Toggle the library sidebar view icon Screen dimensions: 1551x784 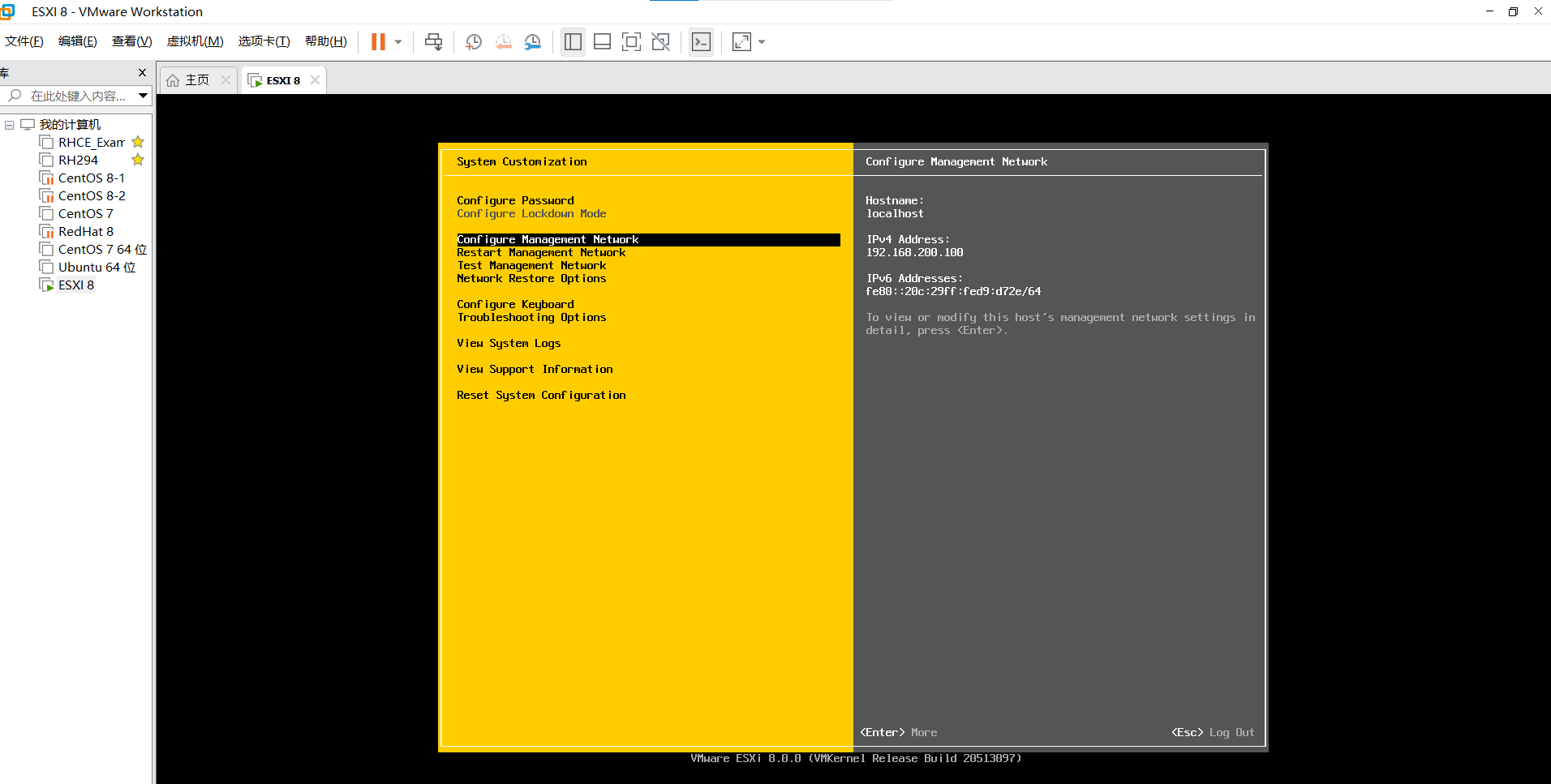(x=573, y=42)
